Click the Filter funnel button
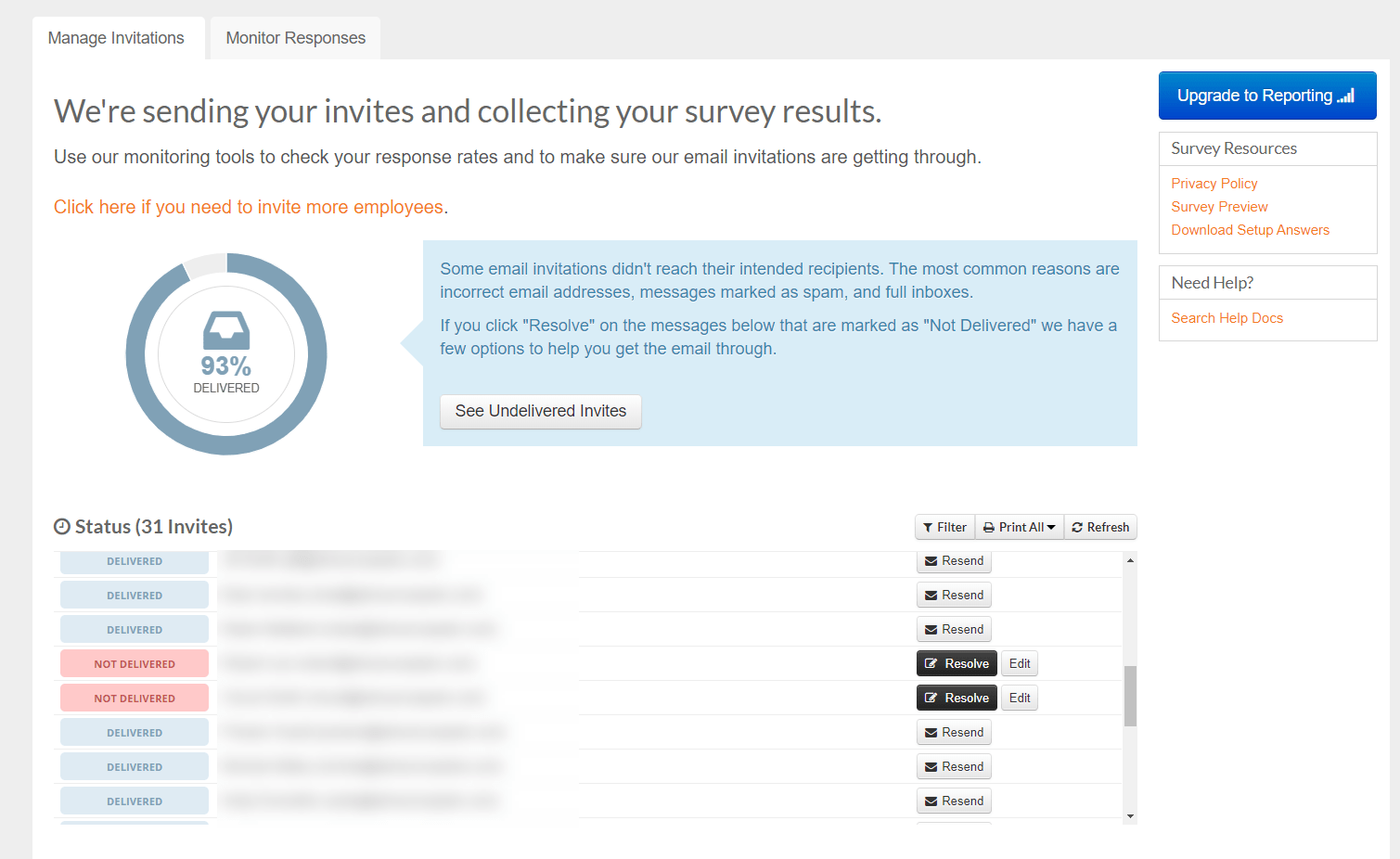 [944, 527]
